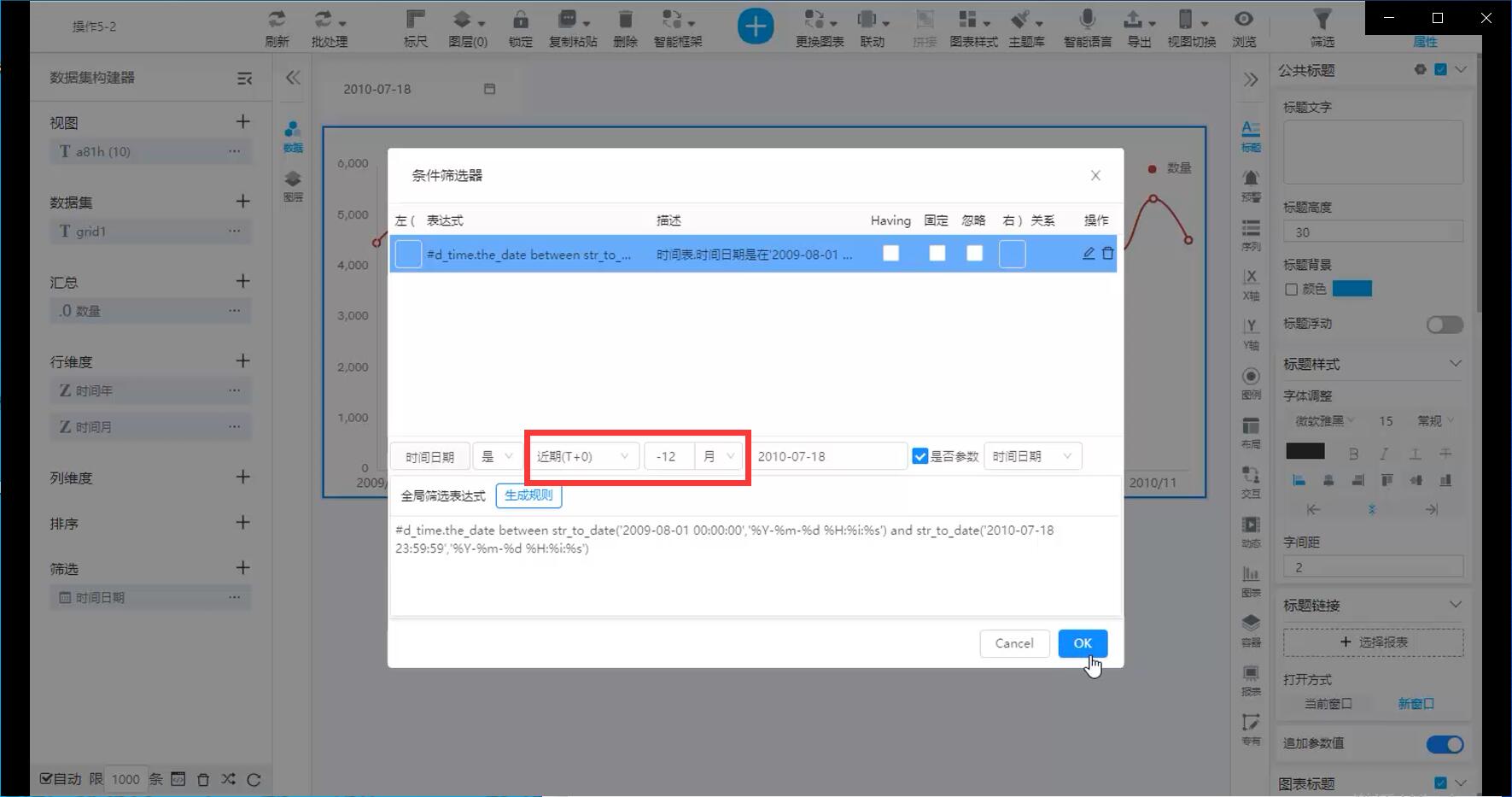Switch to the 全局筛选表达式 tab
Image resolution: width=1512 pixels, height=797 pixels.
point(442,495)
